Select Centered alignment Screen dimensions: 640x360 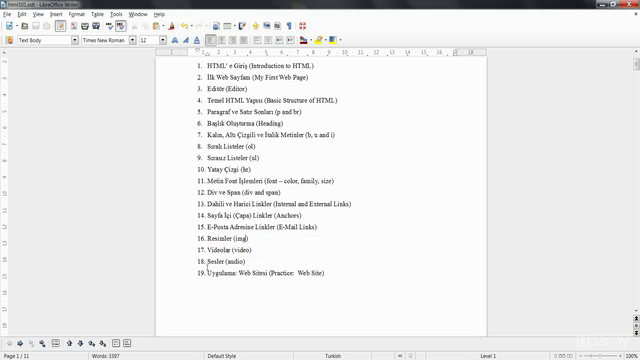click(x=222, y=40)
